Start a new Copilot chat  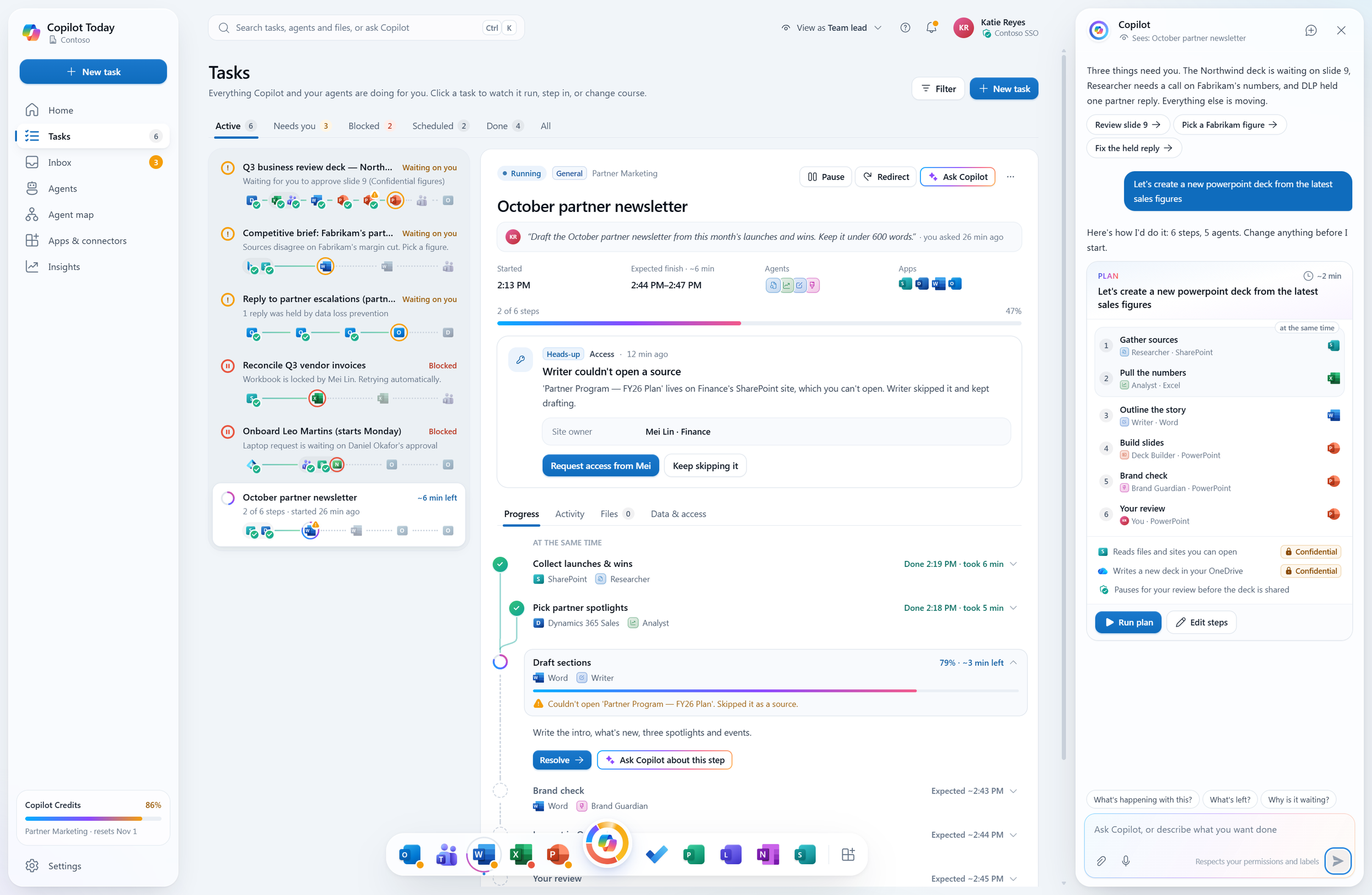tap(1311, 31)
